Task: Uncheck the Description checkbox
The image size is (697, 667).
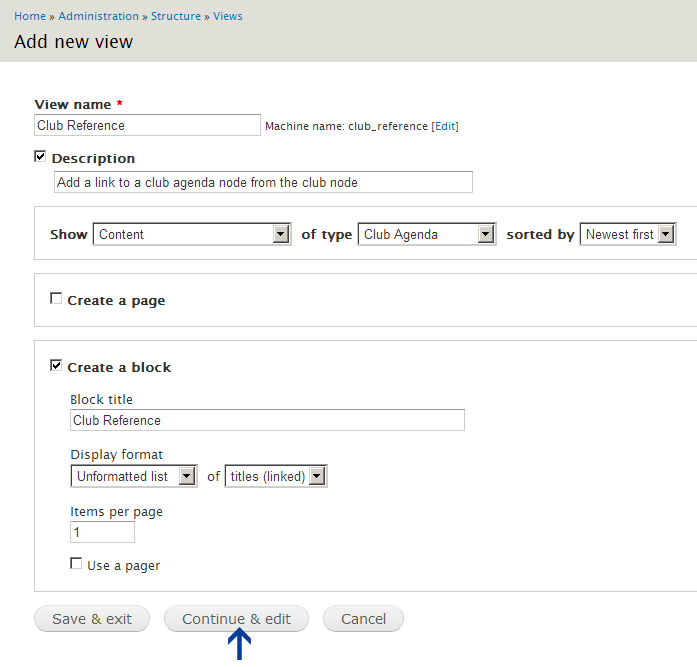Action: 40,157
